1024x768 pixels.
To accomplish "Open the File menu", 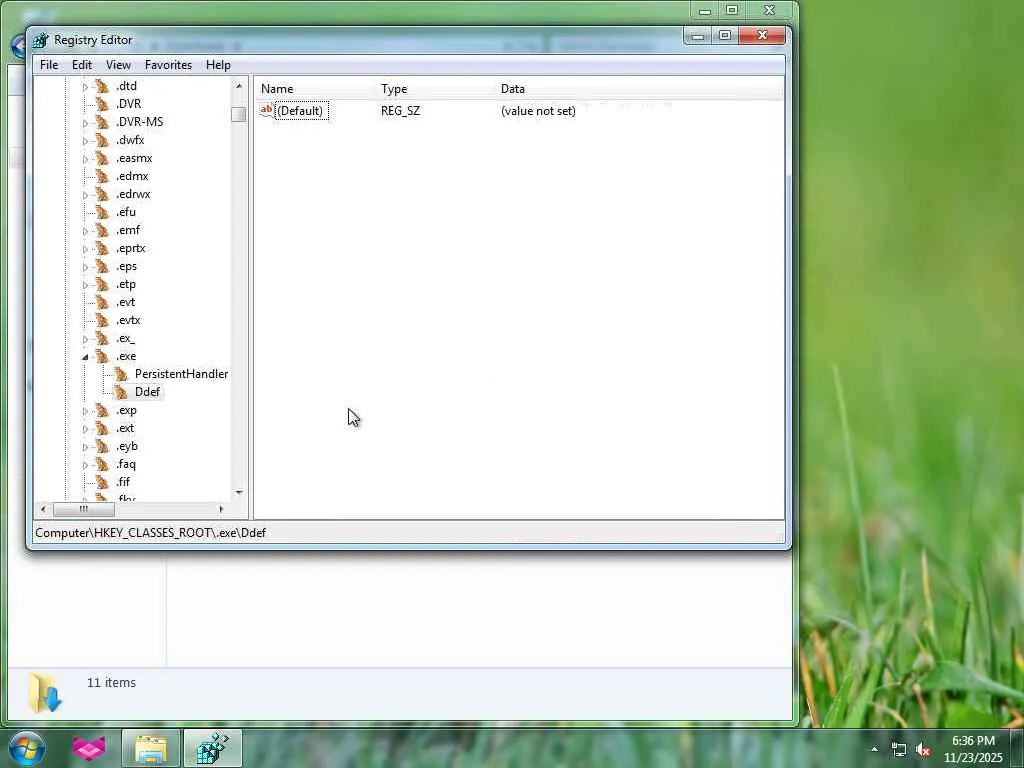I will coord(49,65).
